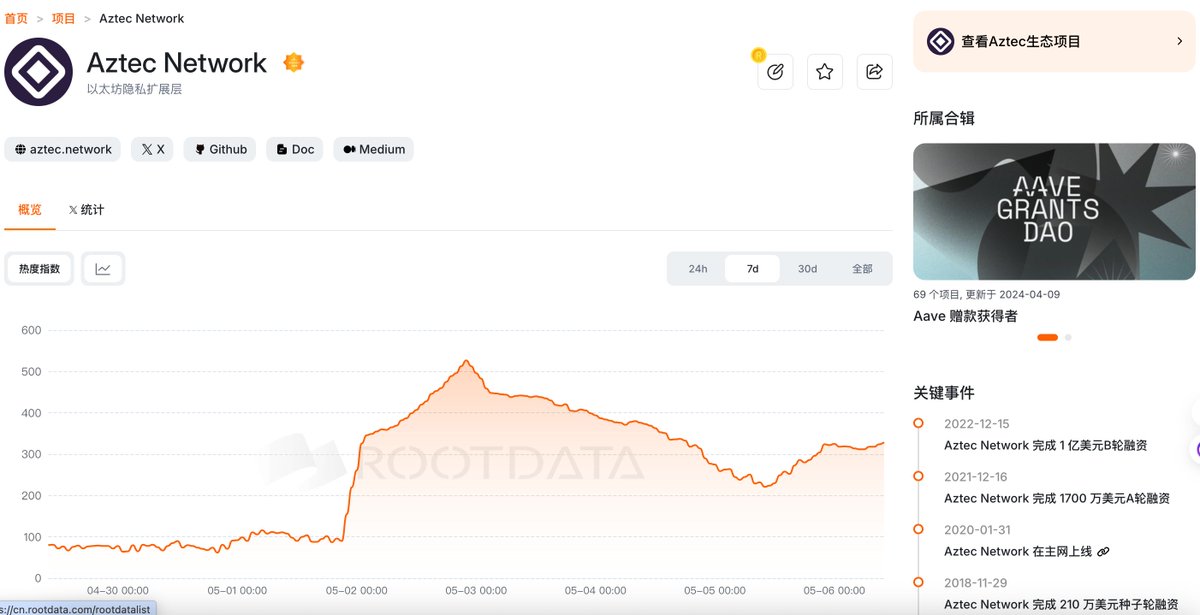Select the 概览 overview tab
Screen dimensions: 1200x615
coord(30,210)
